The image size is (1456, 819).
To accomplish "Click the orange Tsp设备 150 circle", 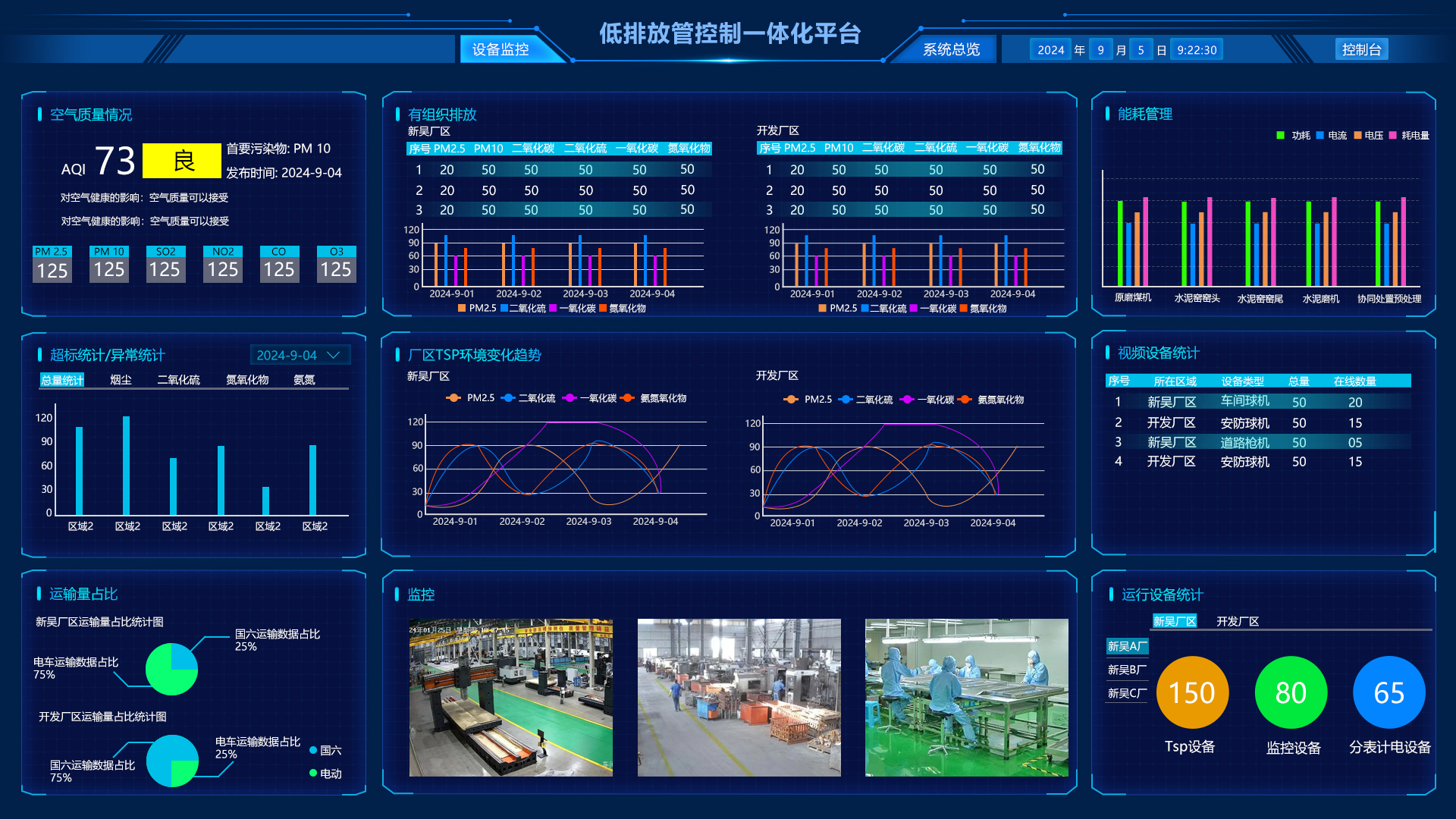I will coord(1192,692).
